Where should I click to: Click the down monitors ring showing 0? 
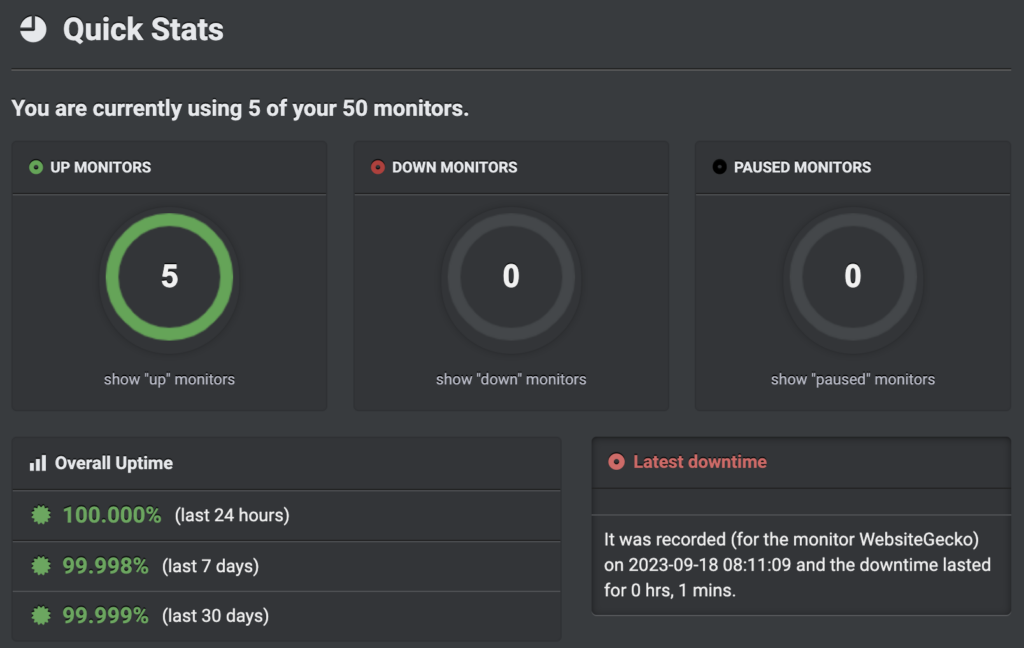tap(511, 276)
